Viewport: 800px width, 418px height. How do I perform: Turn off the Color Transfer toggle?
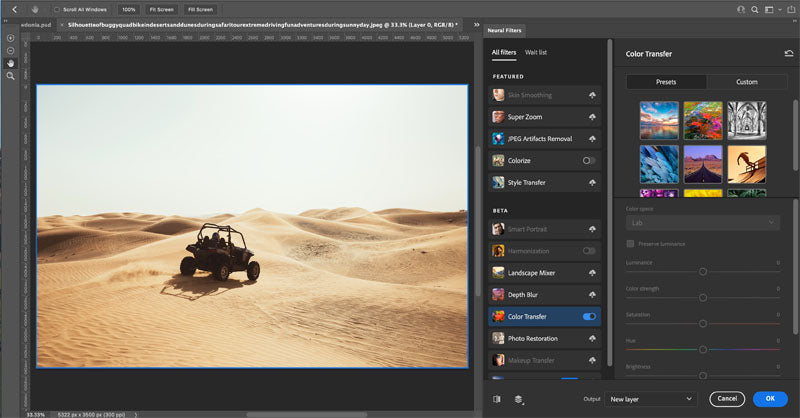(x=589, y=316)
